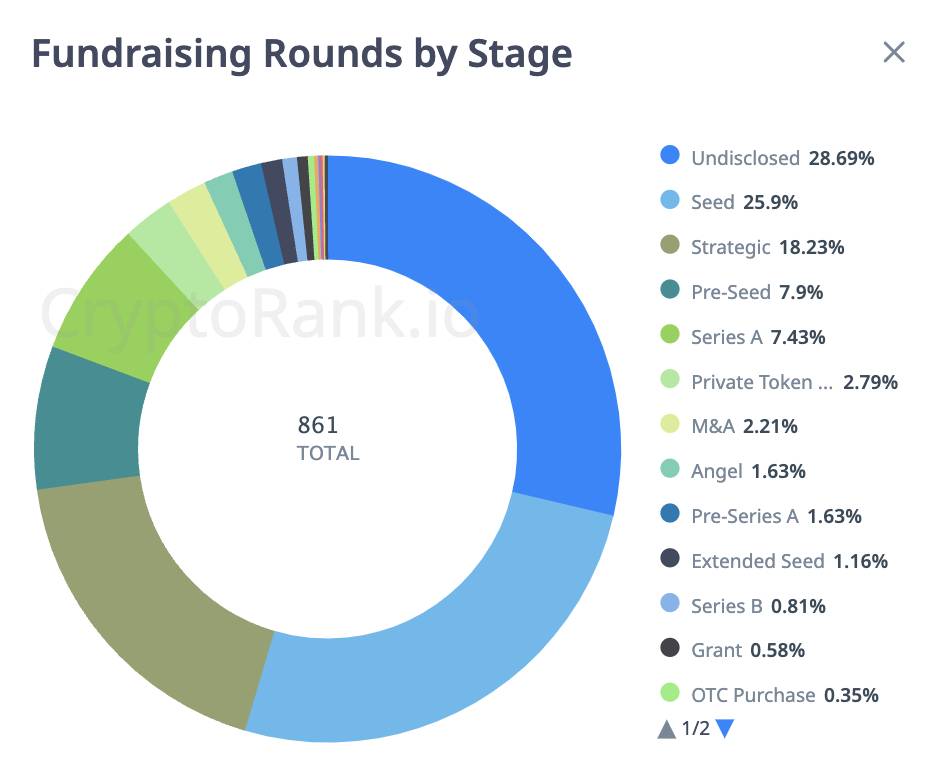Close the Fundraising Rounds by Stage panel
This screenshot has width=942, height=780.
pos(893,53)
